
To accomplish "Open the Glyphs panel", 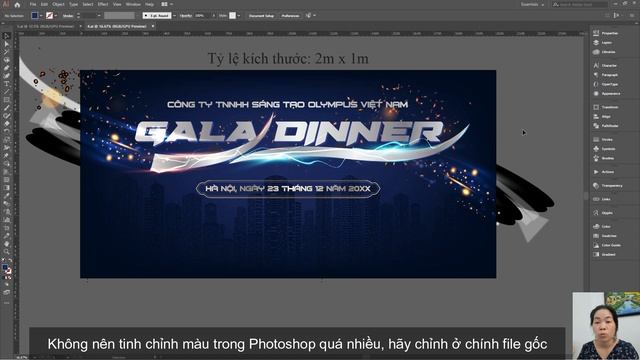I will tap(604, 213).
